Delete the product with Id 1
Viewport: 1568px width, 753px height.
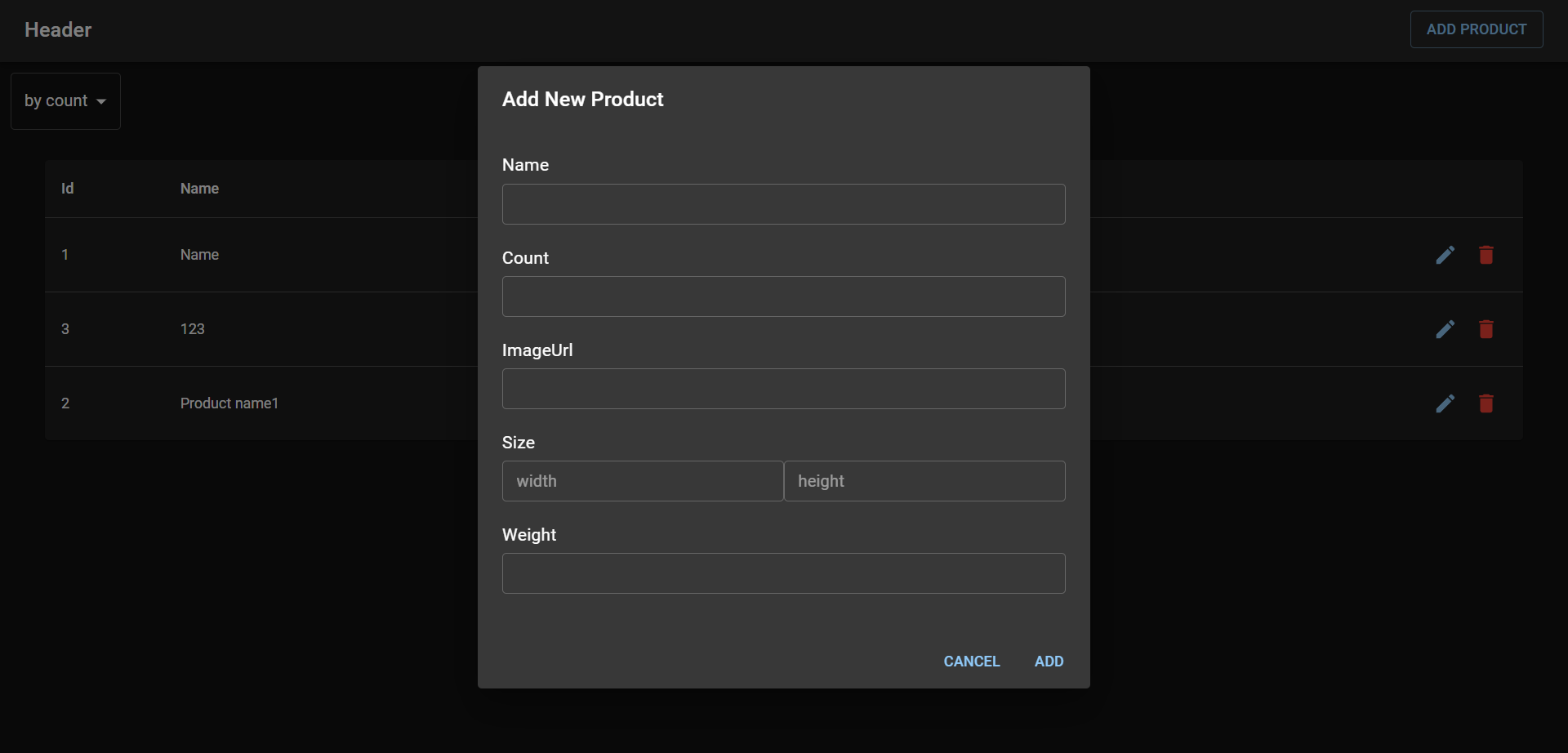[x=1486, y=255]
